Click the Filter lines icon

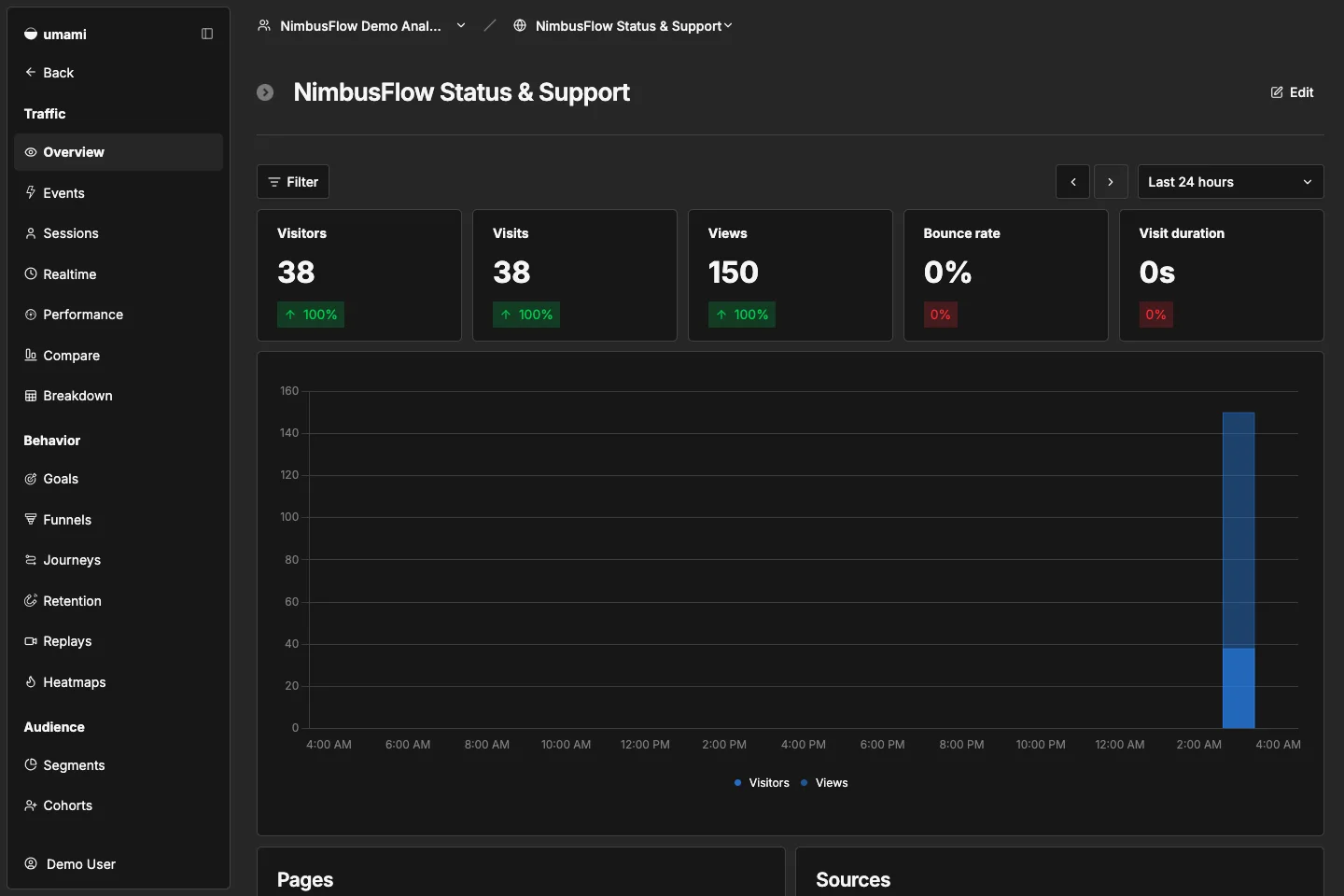pos(274,182)
